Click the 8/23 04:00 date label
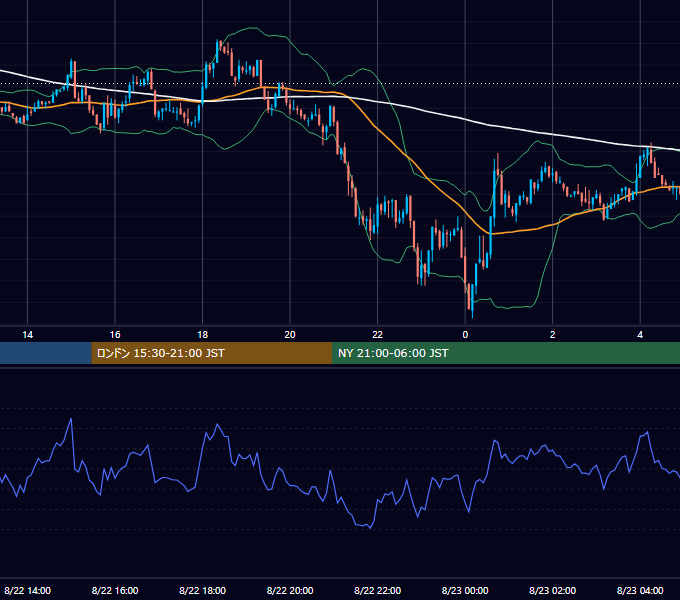This screenshot has height=600, width=680. (x=640, y=590)
